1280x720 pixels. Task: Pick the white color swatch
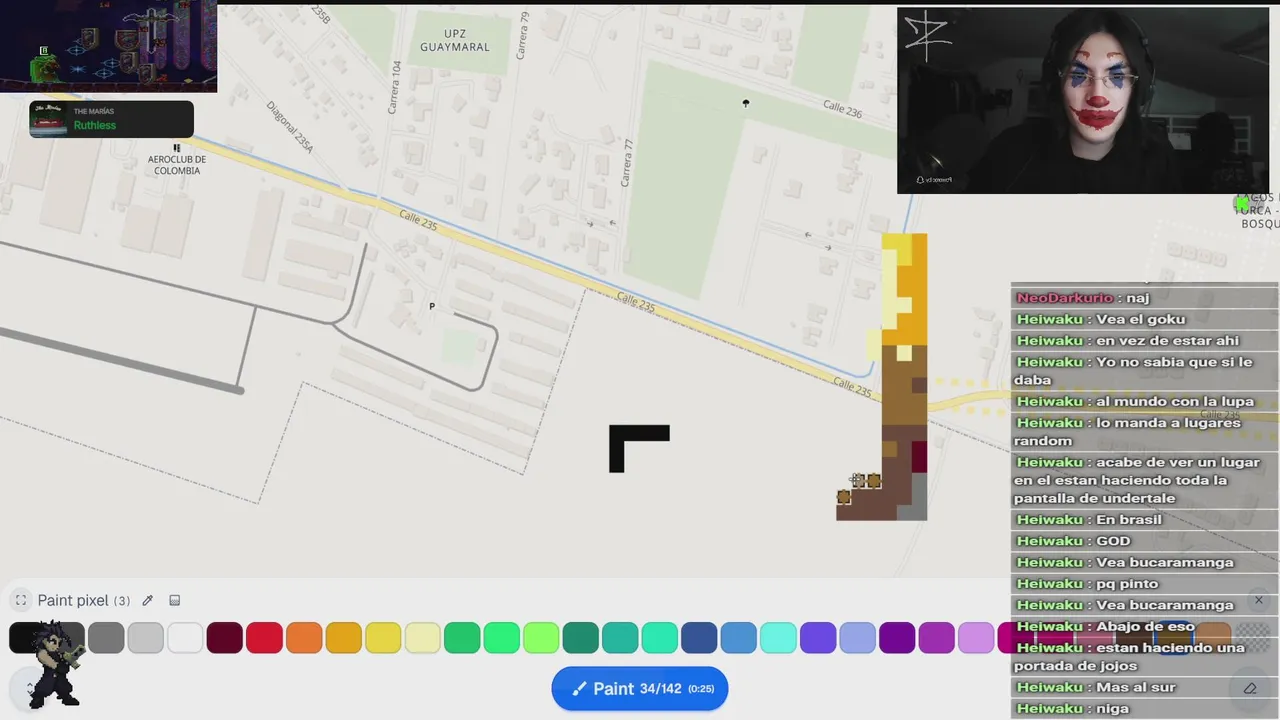(185, 638)
